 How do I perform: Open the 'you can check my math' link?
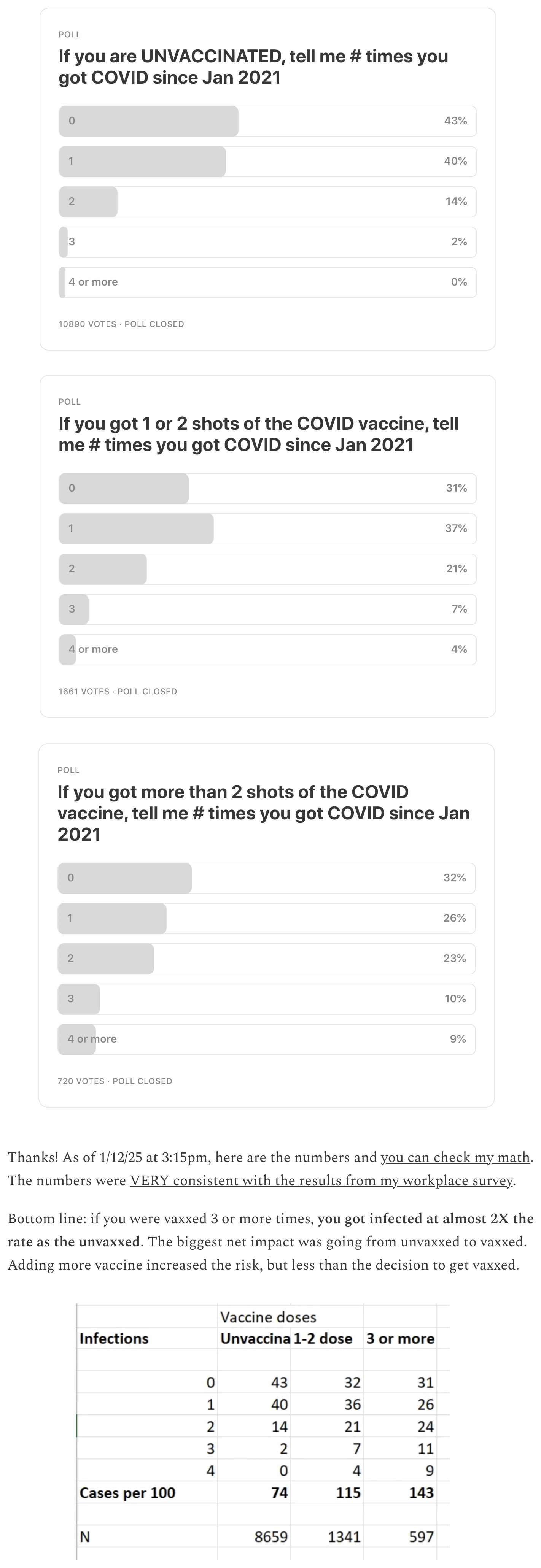(455, 1157)
